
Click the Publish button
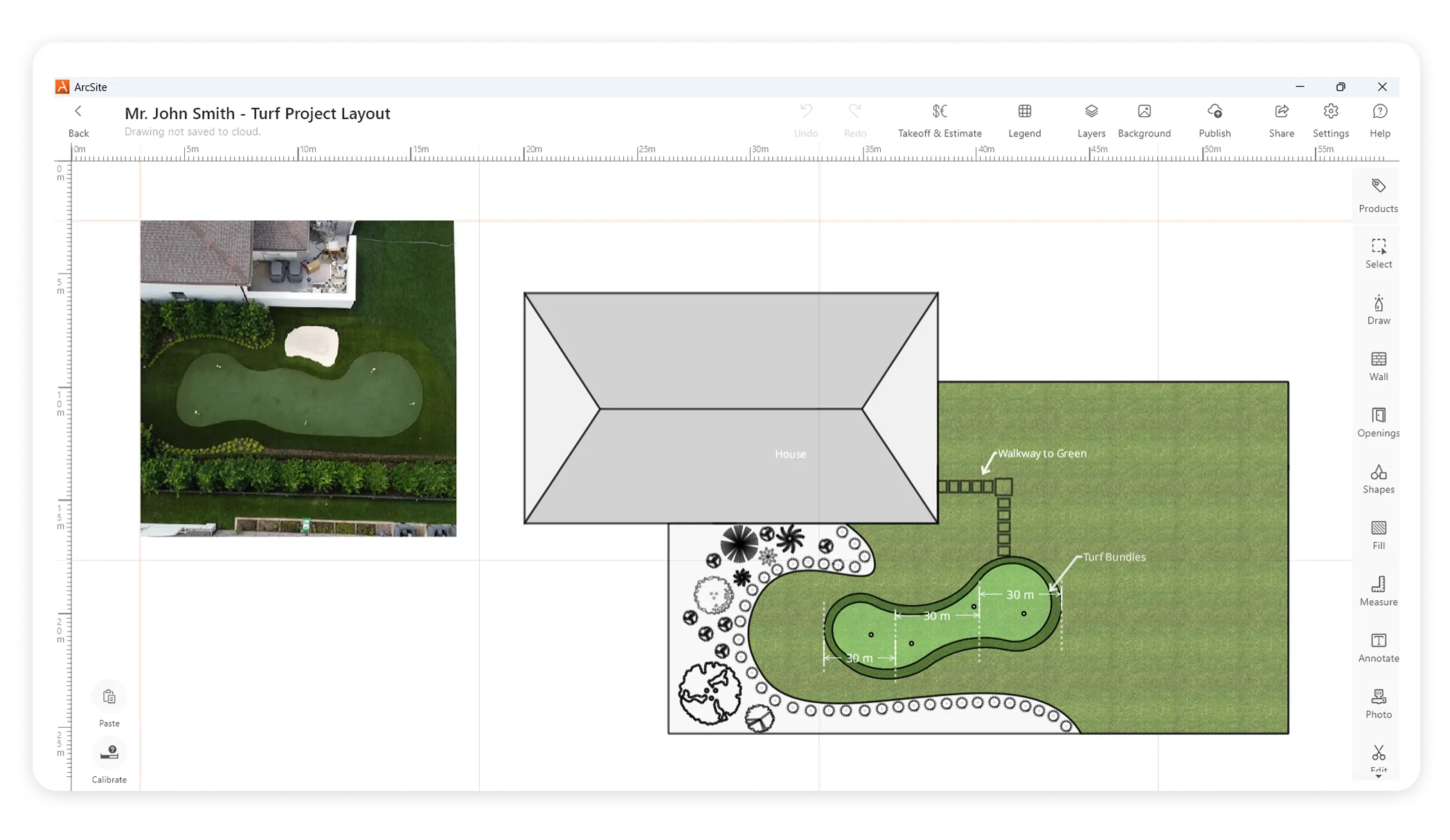1215,120
